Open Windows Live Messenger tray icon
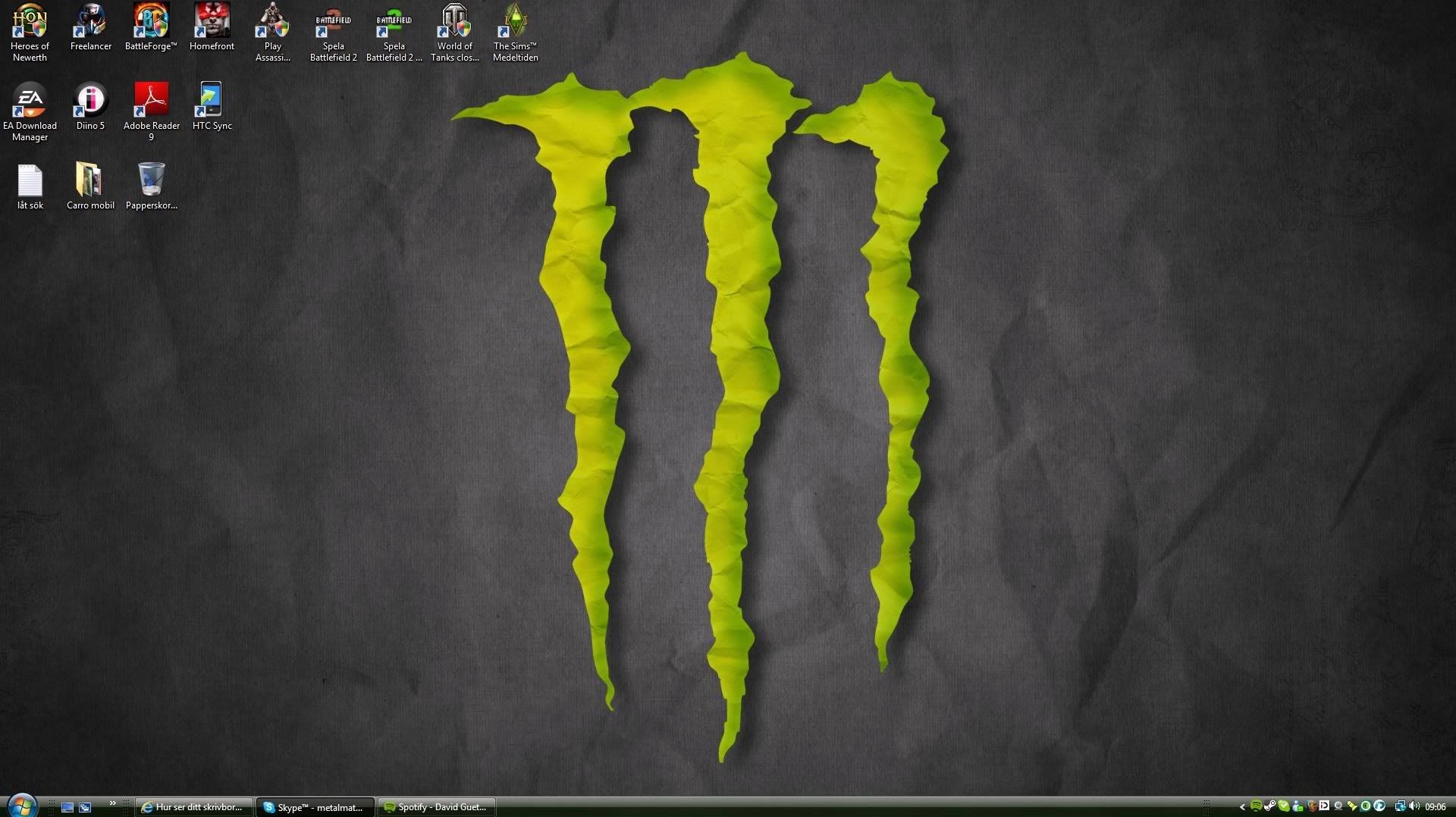The height and width of the screenshot is (817, 1456). (1298, 806)
